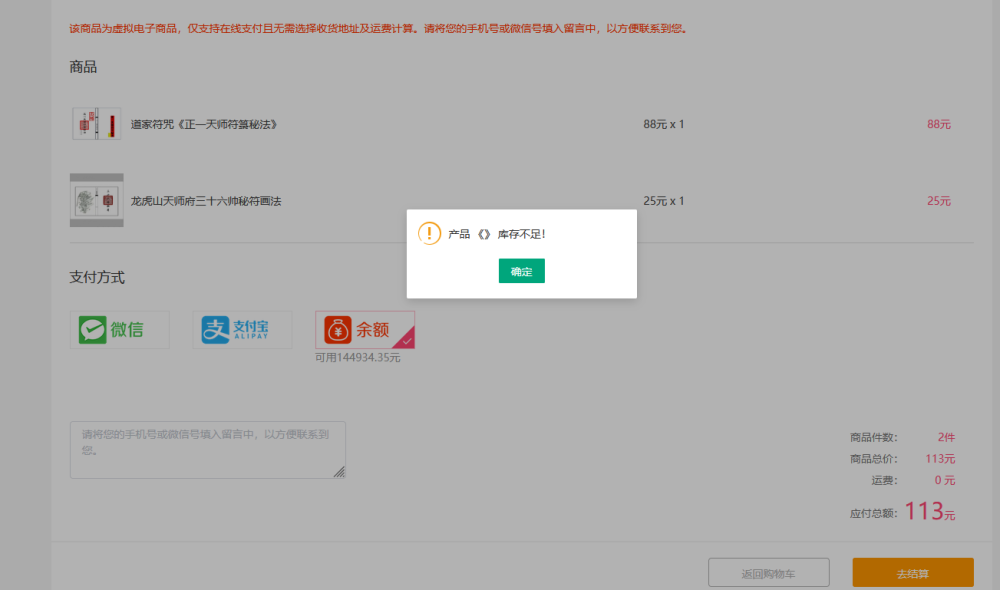1000x590 pixels.
Task: Click the red virtual-goods notice text
Action: point(378,29)
